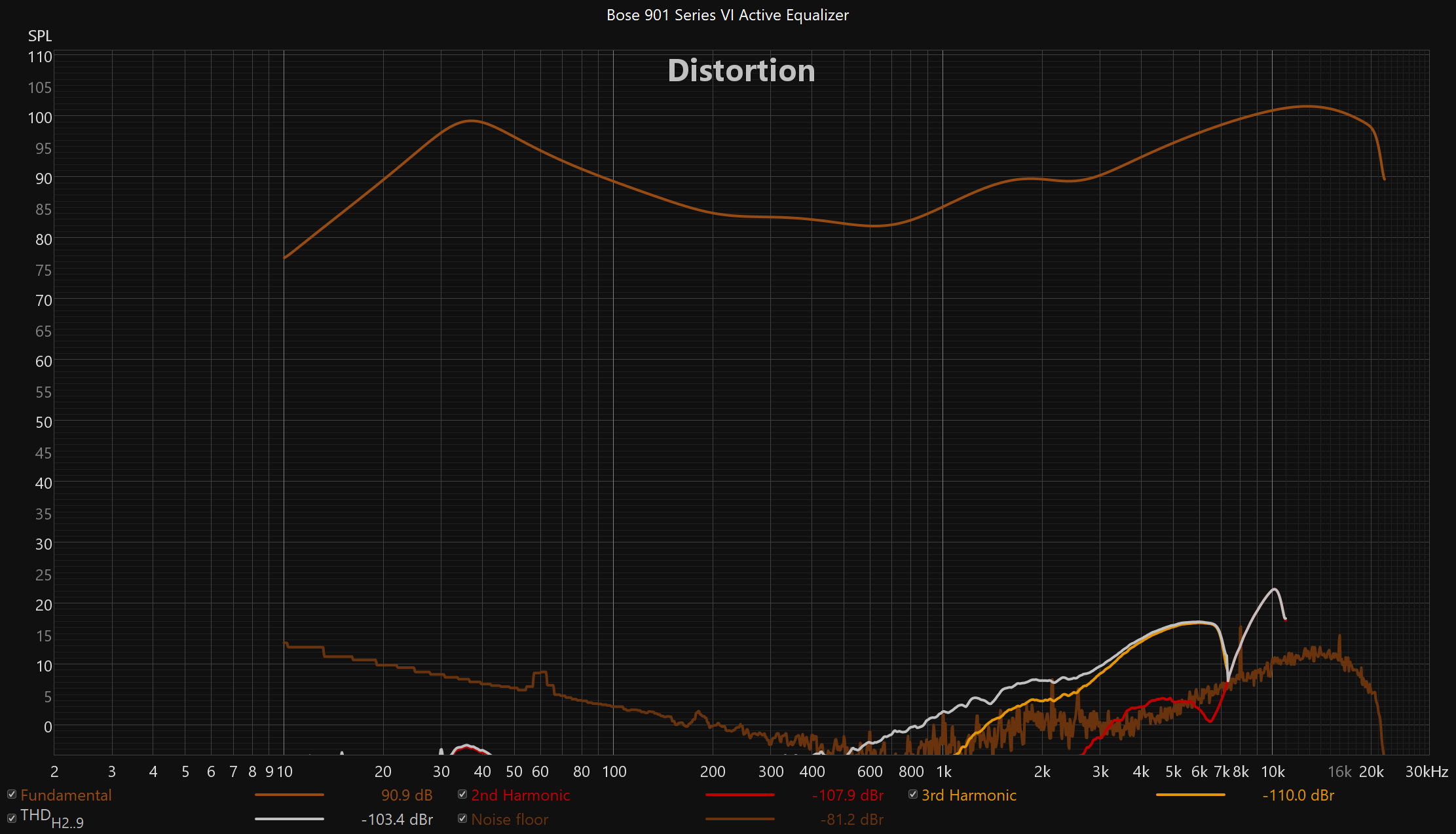Click the 3rd Harmonic orange line color sample

(1191, 795)
